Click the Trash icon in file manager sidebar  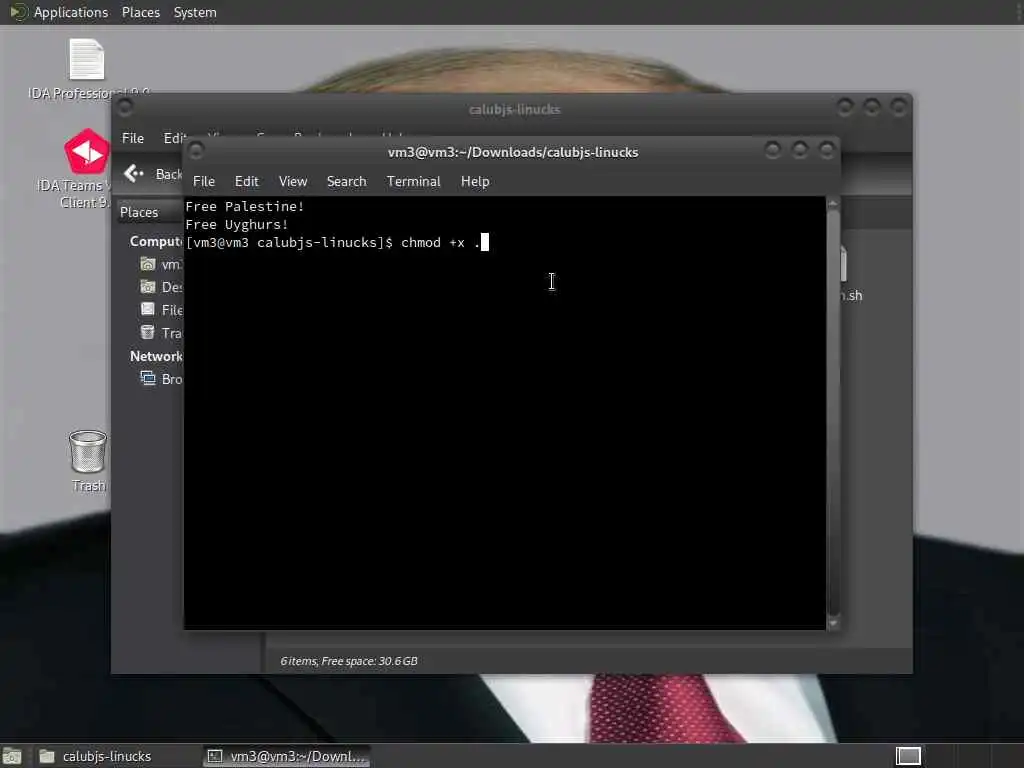pos(148,332)
